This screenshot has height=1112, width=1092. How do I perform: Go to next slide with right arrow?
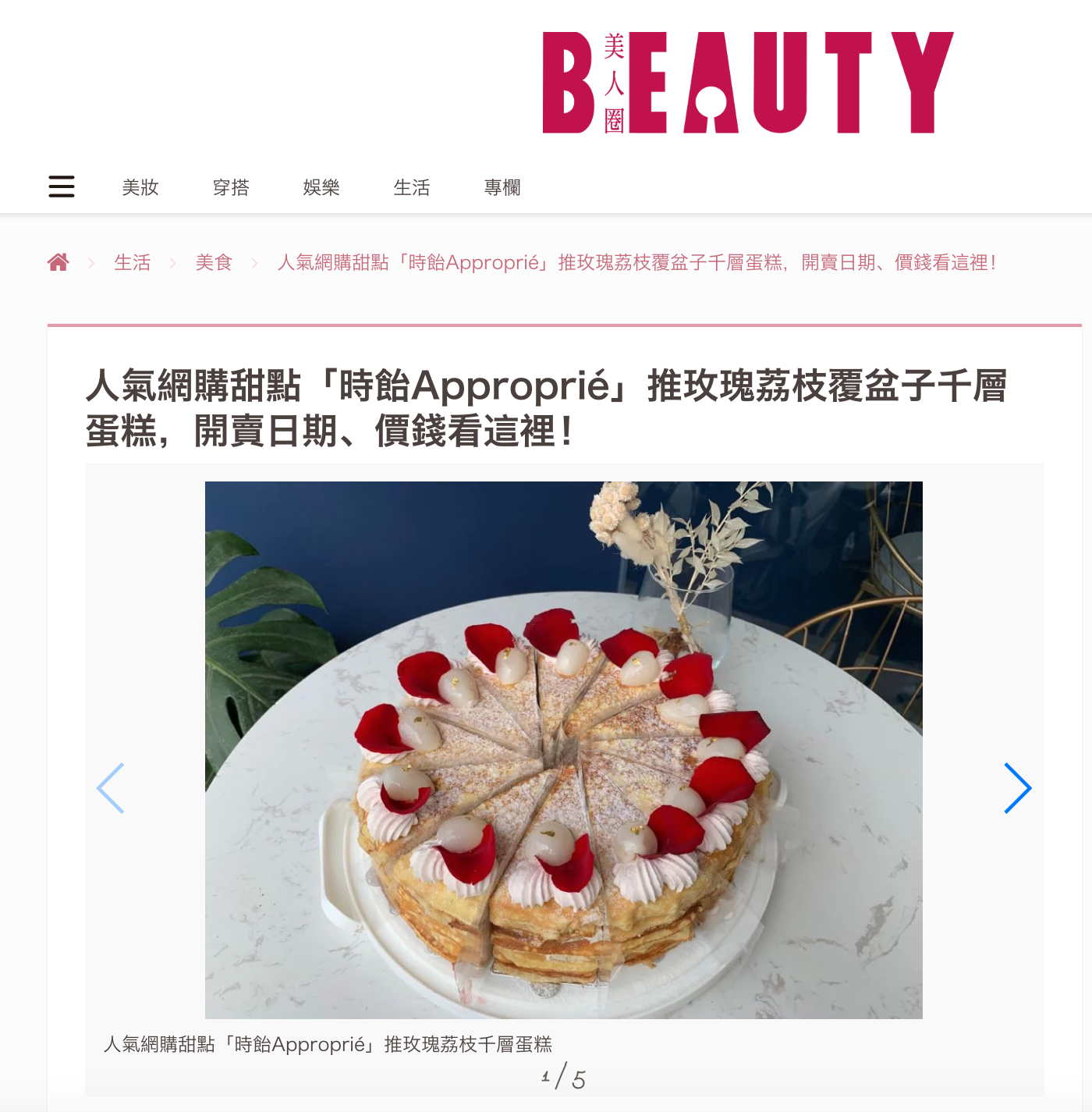click(1017, 788)
